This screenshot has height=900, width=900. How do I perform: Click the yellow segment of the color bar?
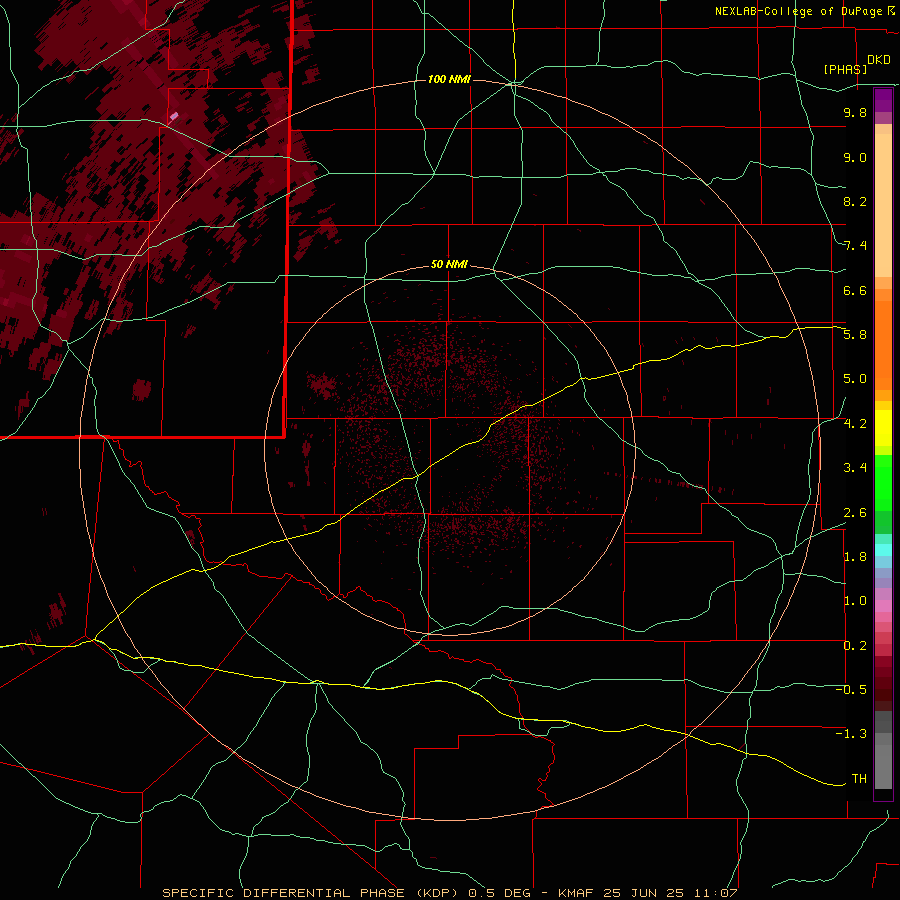(x=883, y=428)
